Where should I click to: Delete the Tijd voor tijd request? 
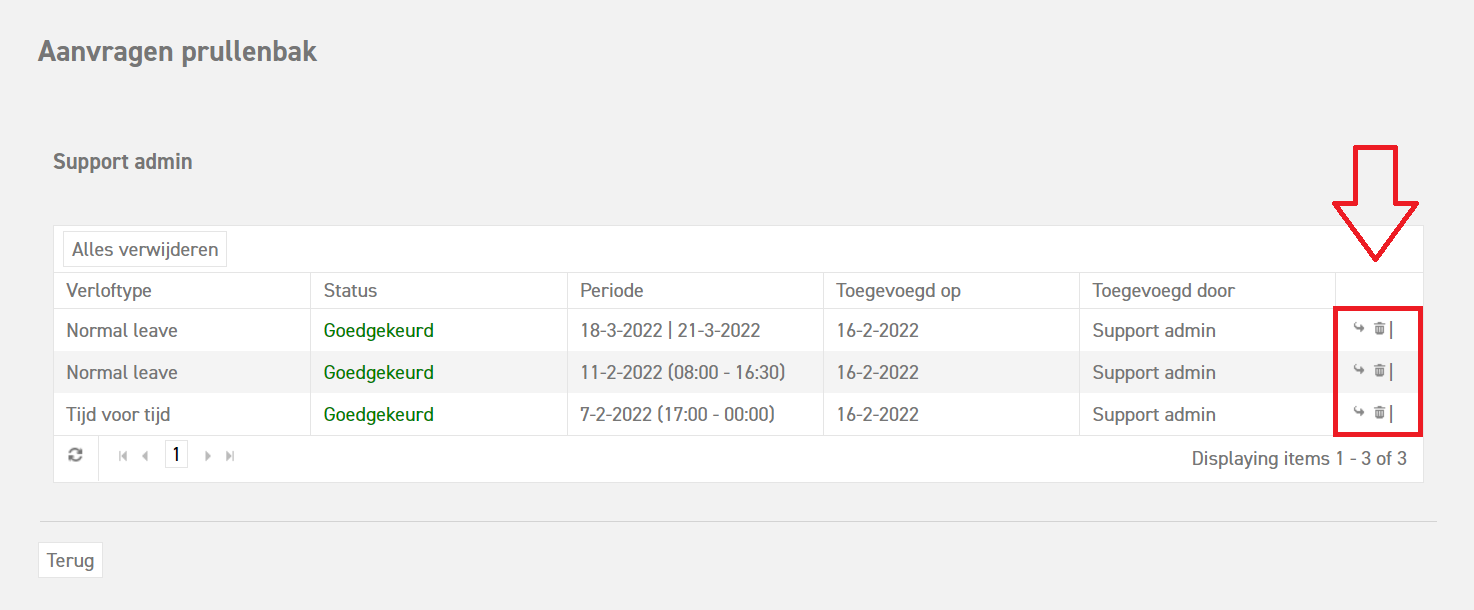(1379, 412)
